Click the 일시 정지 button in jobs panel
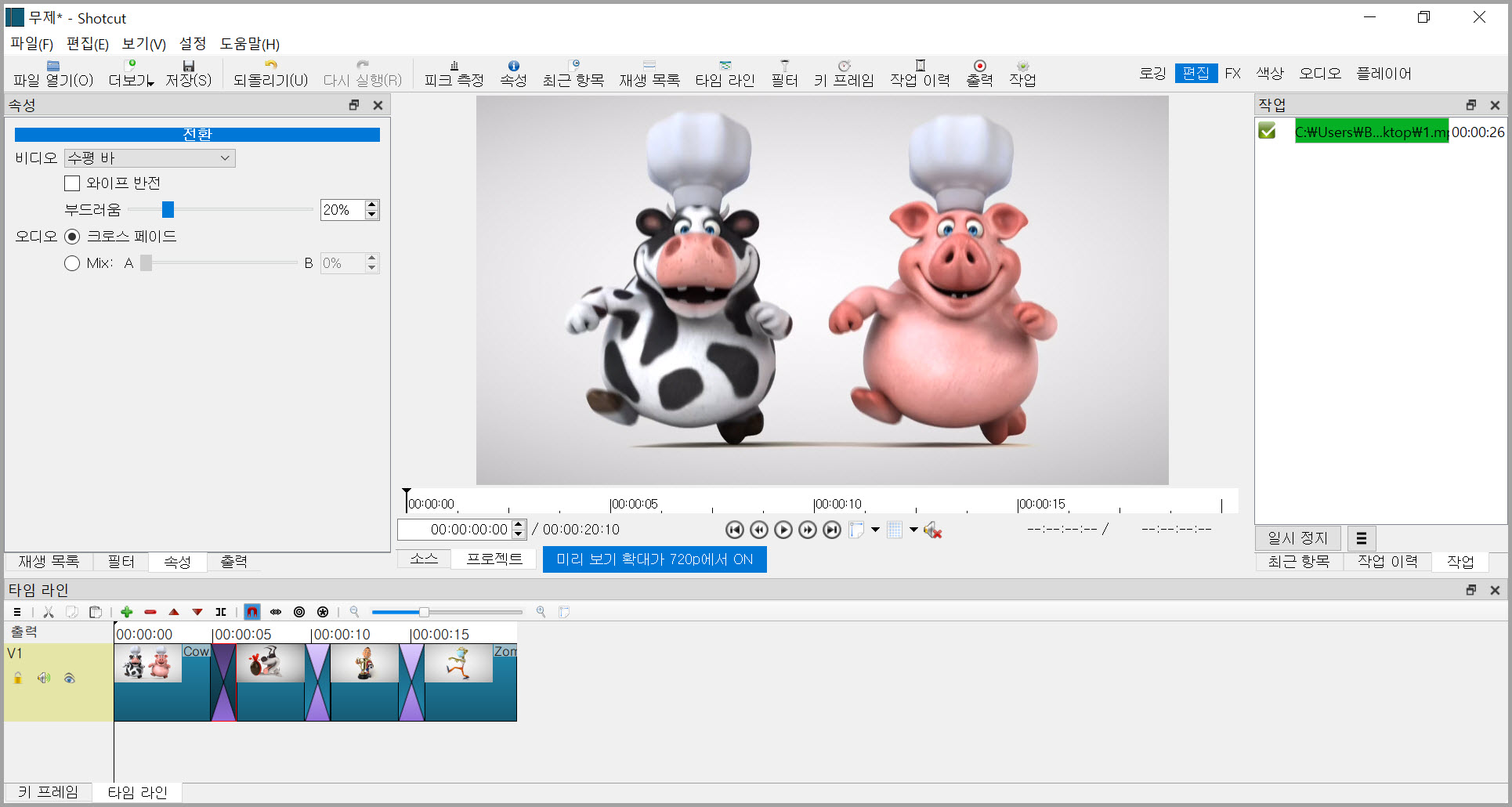The height and width of the screenshot is (807, 1512). point(1298,538)
